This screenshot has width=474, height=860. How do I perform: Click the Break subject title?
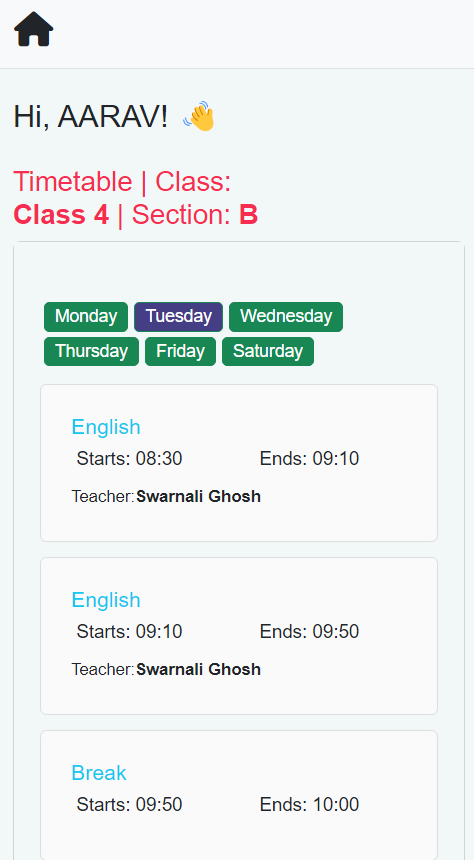tap(99, 772)
